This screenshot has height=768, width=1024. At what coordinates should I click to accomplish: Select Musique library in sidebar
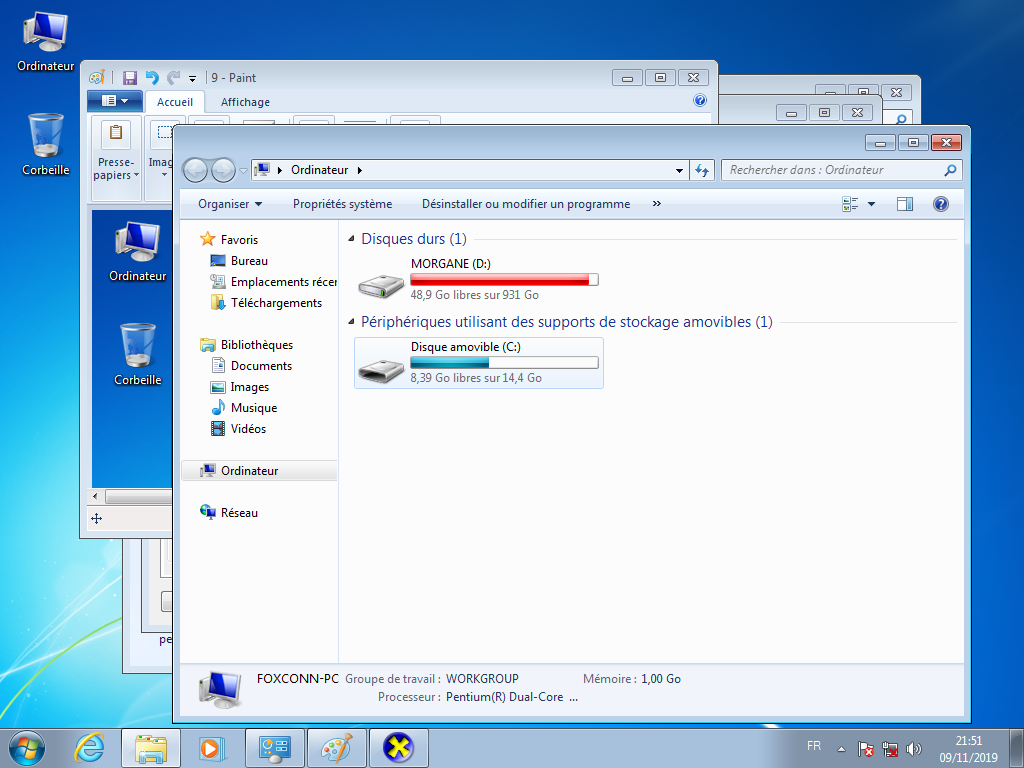pyautogui.click(x=253, y=408)
